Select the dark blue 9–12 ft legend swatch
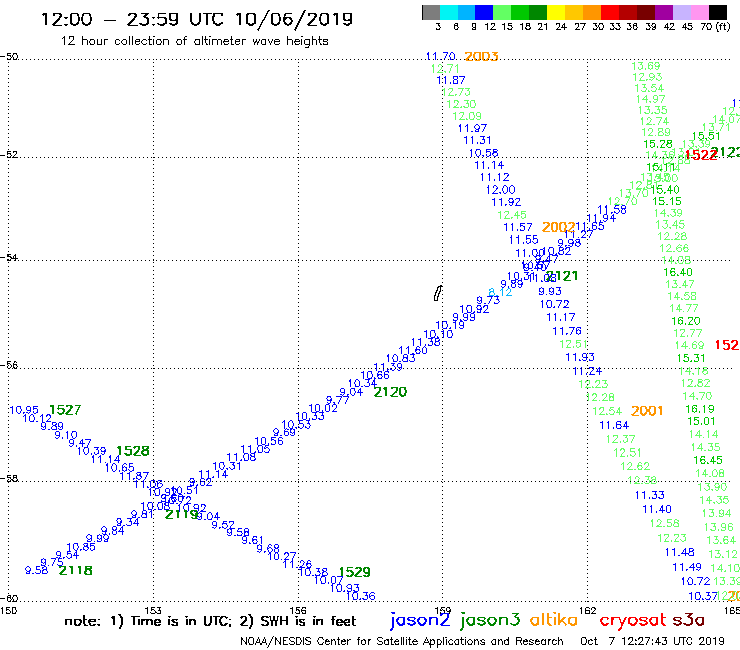Viewport: 740px width, 650px height. click(484, 12)
